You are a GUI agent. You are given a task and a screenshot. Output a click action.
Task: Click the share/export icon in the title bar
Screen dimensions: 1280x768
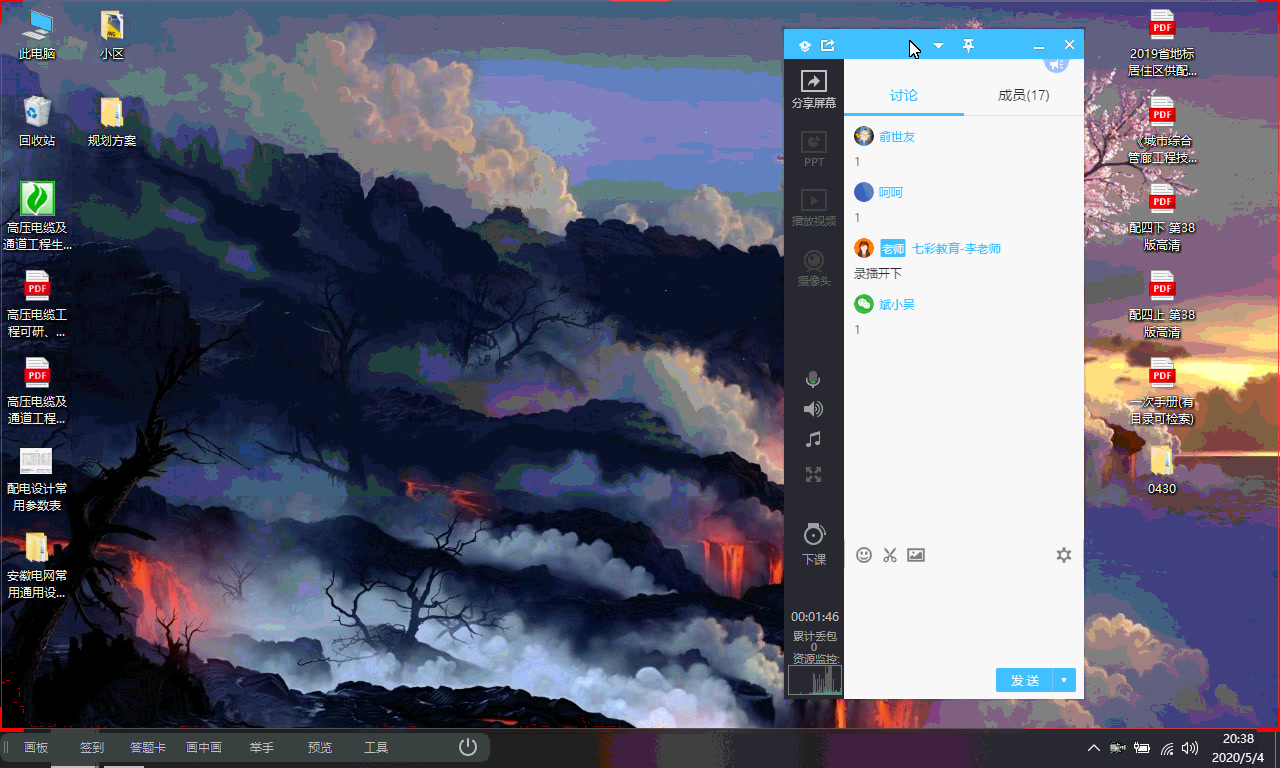point(828,45)
